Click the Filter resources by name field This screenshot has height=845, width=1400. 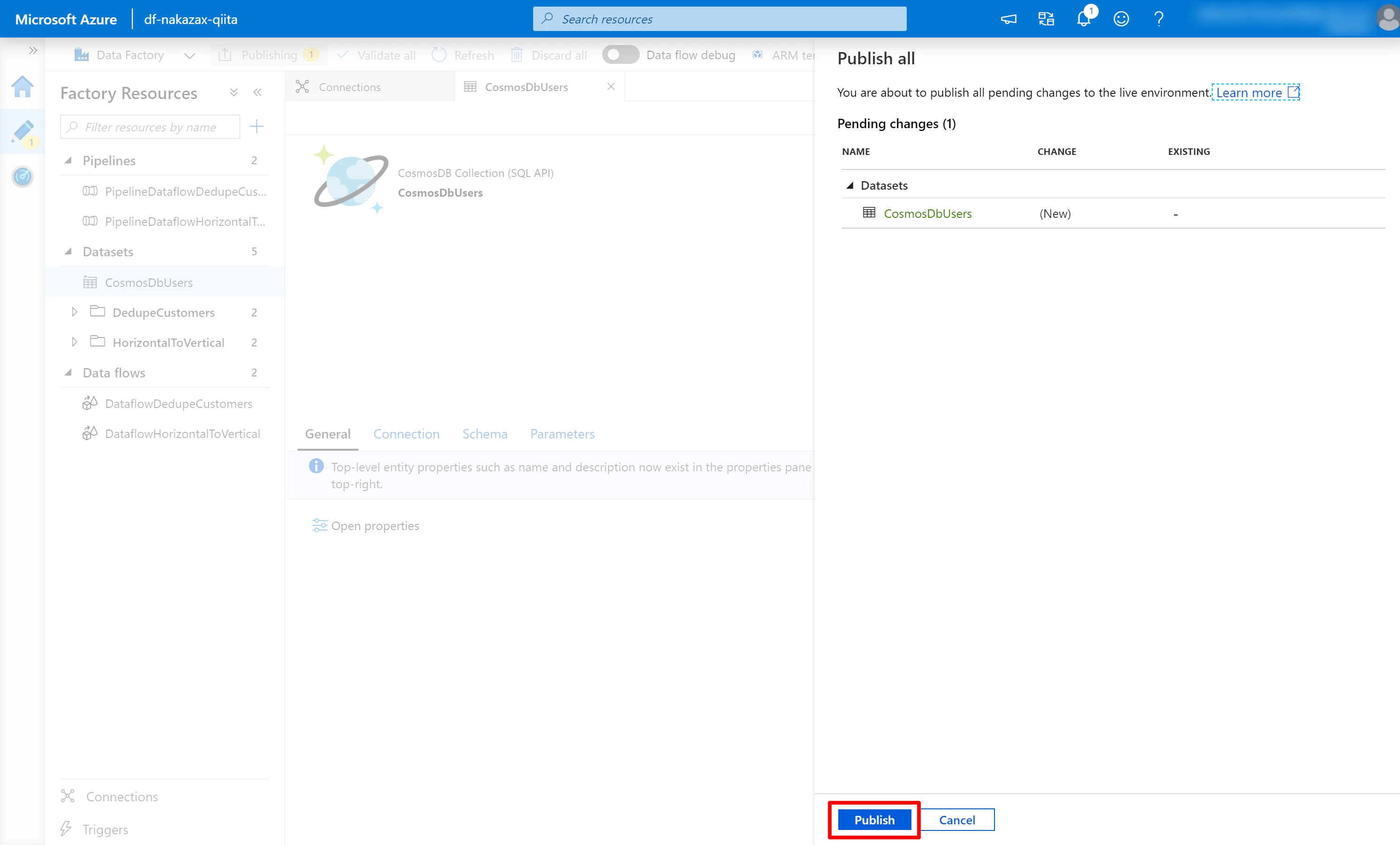click(150, 127)
